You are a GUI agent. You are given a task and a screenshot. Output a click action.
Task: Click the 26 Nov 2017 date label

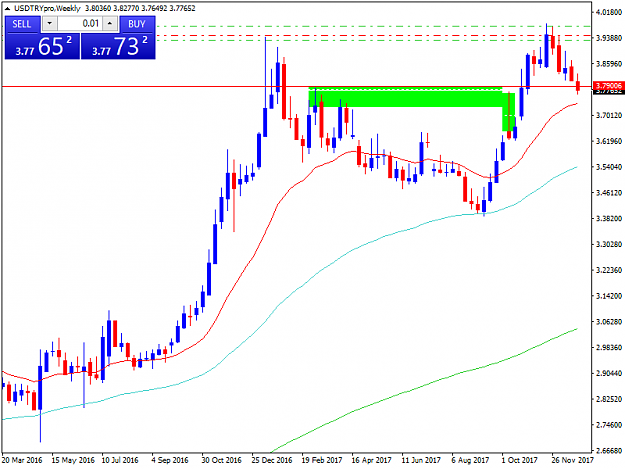573,460
